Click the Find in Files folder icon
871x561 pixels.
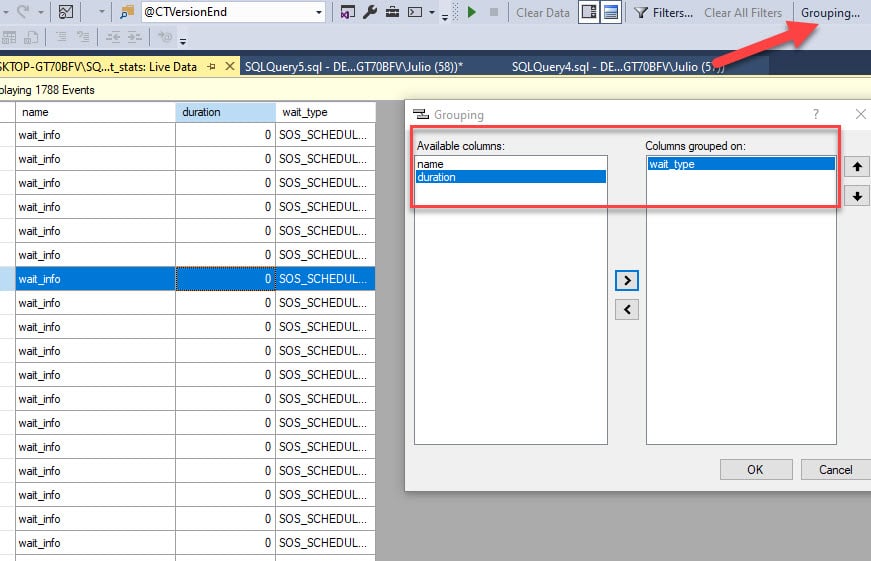pyautogui.click(x=127, y=12)
